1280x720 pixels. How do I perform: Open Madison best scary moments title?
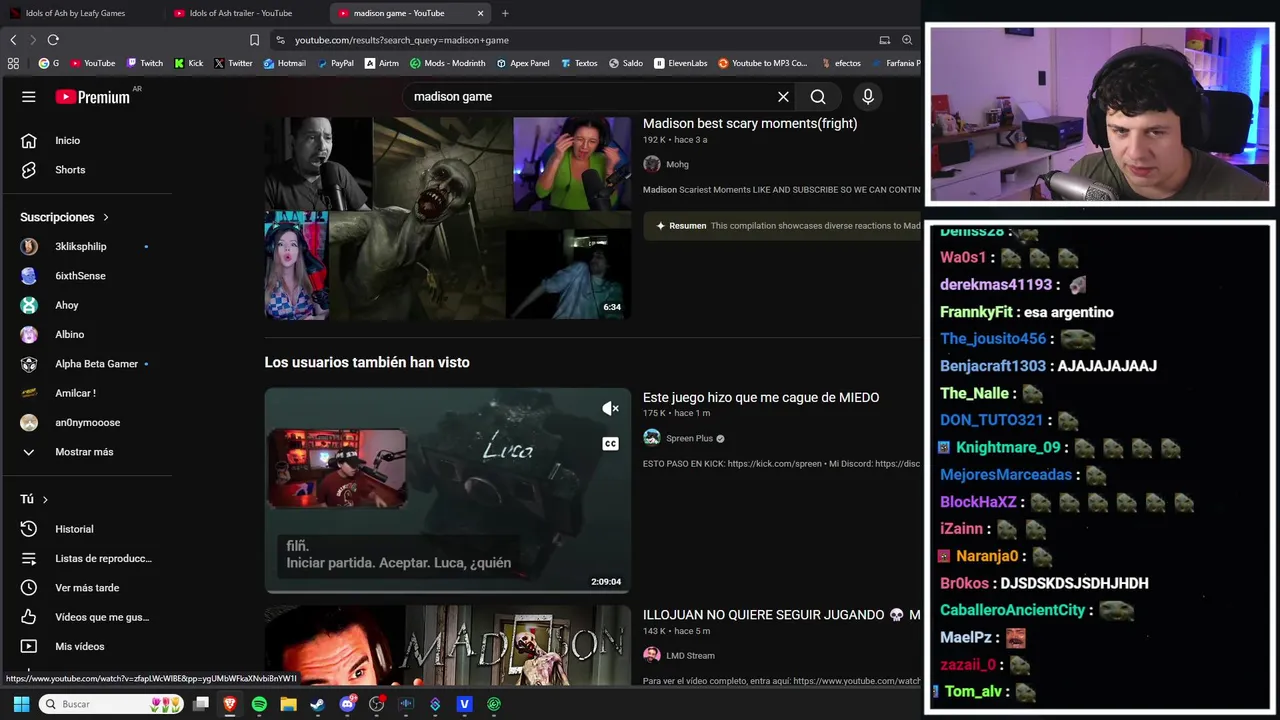750,124
